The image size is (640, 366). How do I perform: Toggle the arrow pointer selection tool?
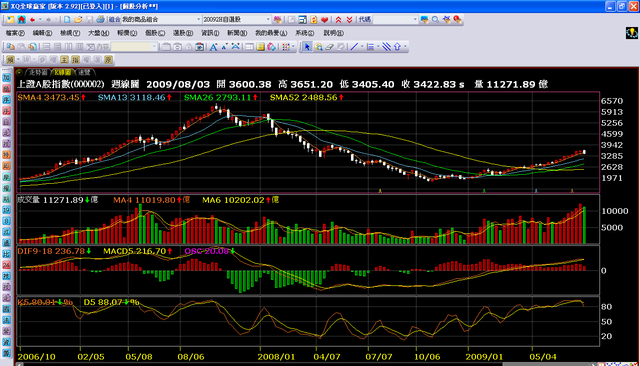point(307,47)
